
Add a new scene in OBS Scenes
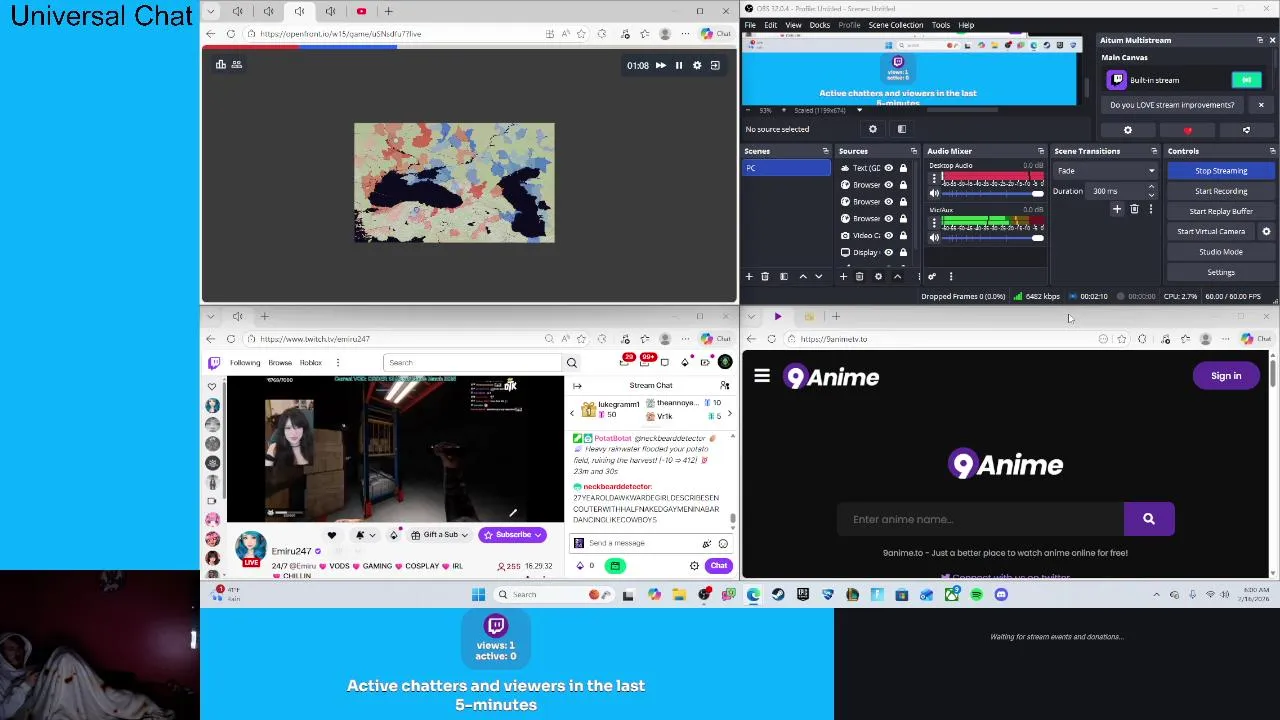point(749,277)
